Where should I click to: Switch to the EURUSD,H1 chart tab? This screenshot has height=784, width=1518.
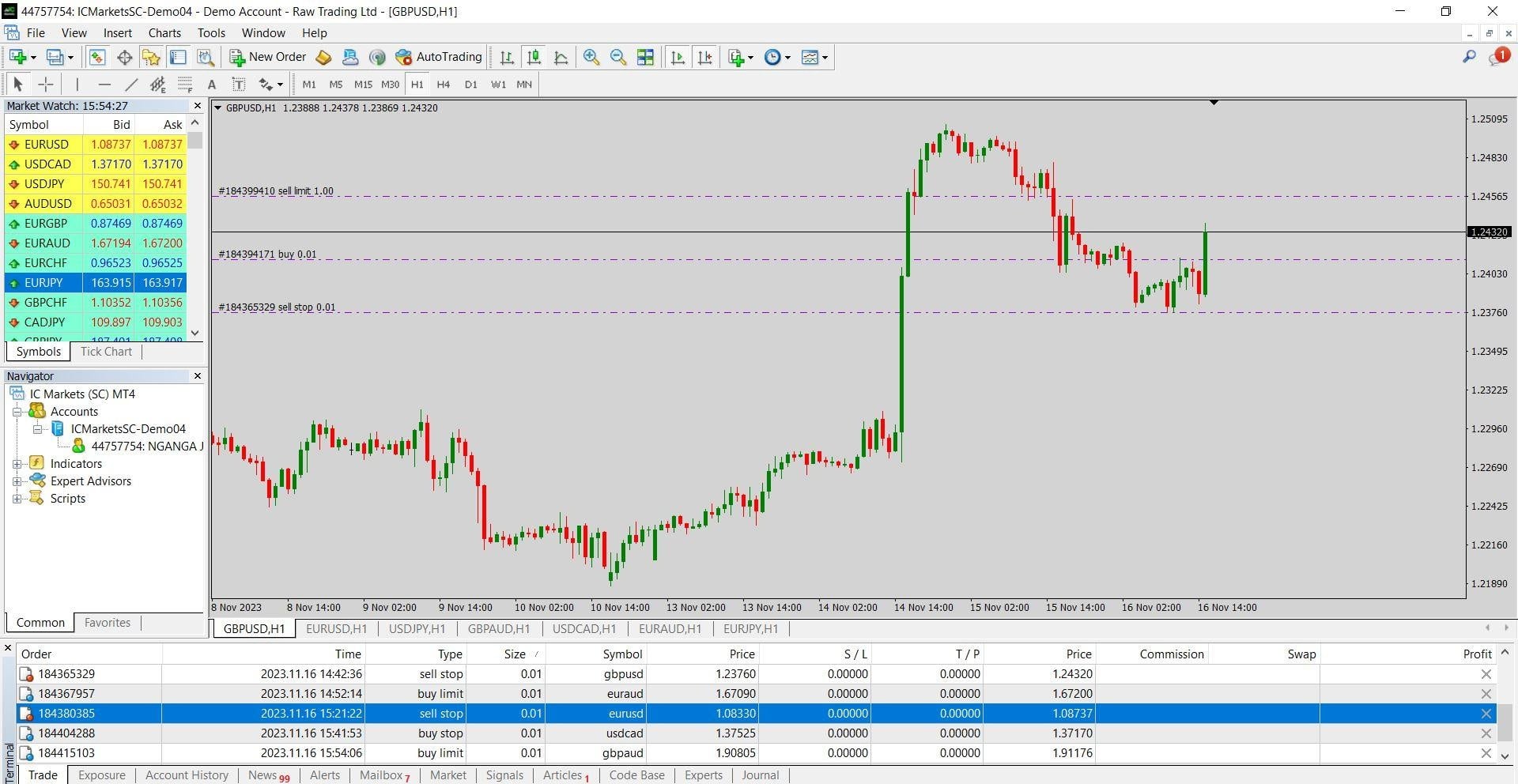pyautogui.click(x=336, y=629)
